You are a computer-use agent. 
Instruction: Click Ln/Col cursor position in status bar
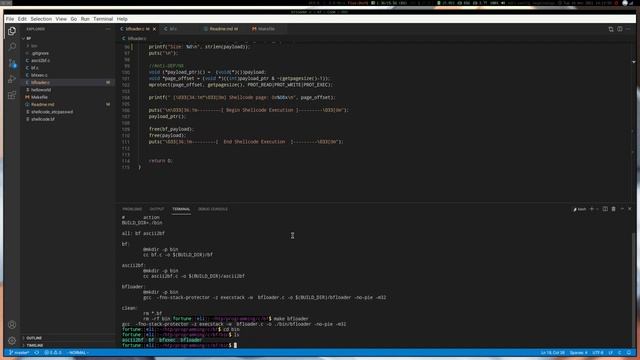tap(553, 353)
